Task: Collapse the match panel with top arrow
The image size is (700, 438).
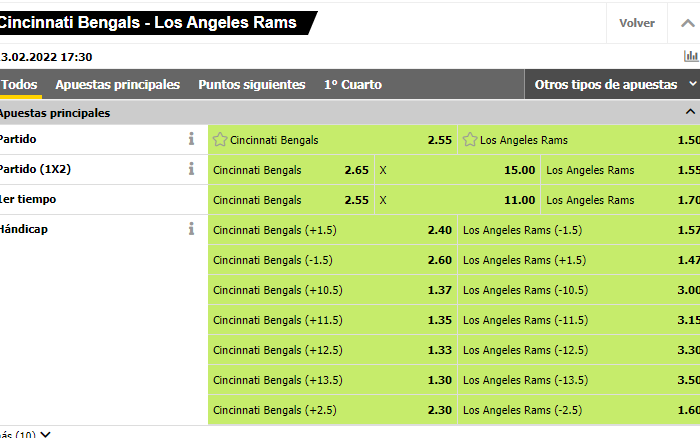Action: 688,23
